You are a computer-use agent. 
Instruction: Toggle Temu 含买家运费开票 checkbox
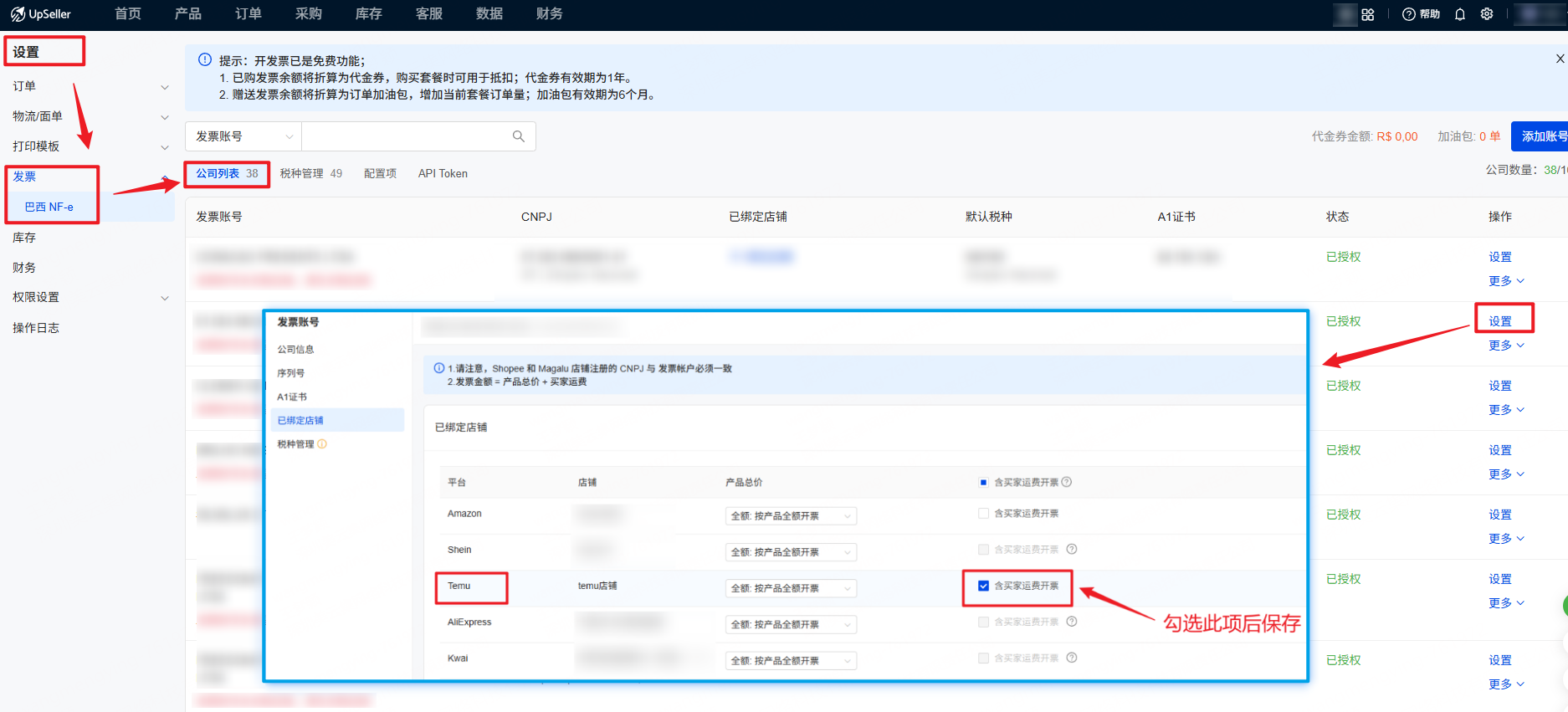pyautogui.click(x=984, y=586)
